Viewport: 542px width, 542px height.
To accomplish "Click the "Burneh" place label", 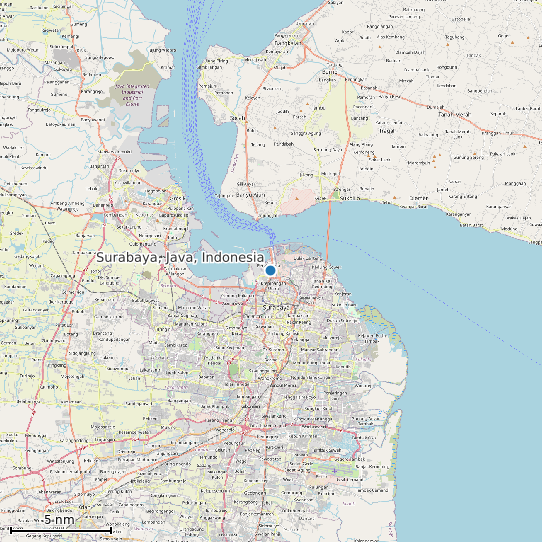I will [330, 73].
